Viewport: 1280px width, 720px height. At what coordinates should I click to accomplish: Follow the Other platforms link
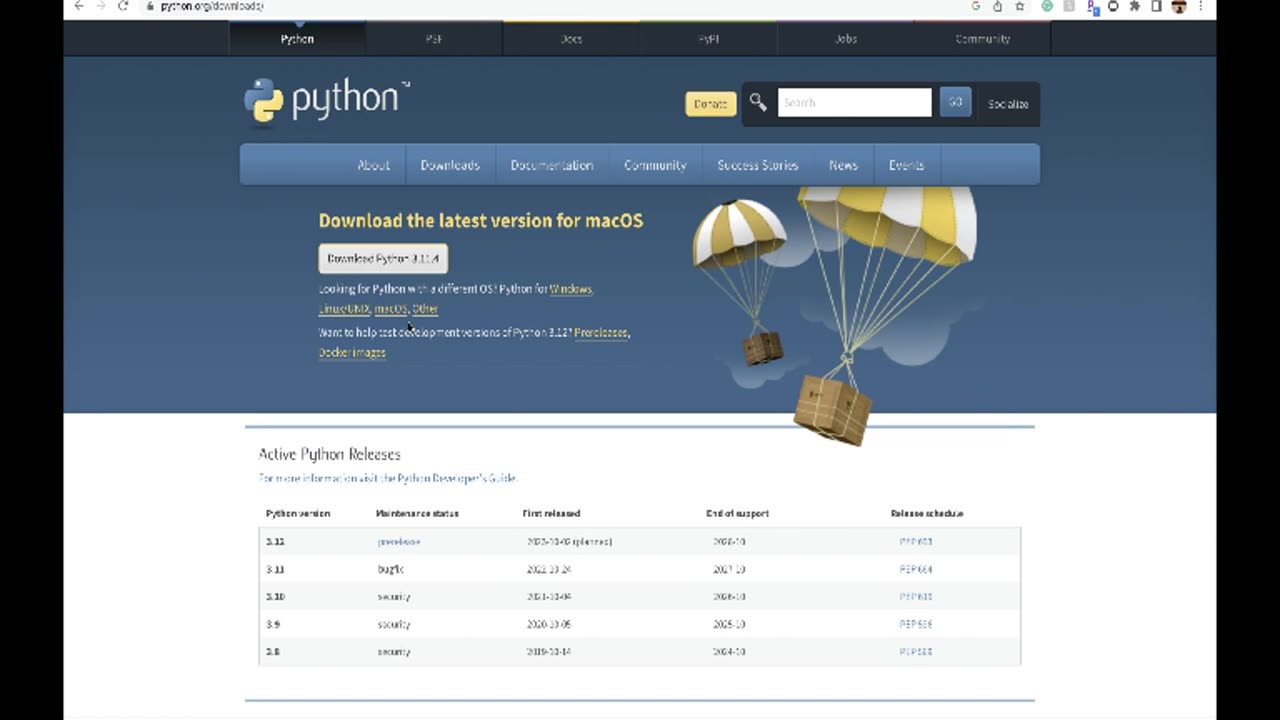[x=425, y=309]
